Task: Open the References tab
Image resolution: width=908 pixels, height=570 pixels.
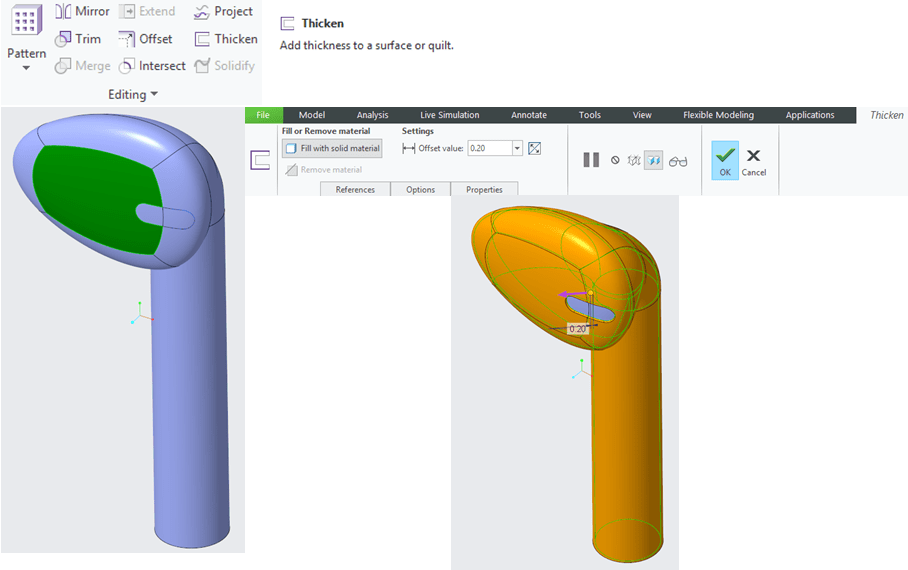Action: click(x=355, y=189)
